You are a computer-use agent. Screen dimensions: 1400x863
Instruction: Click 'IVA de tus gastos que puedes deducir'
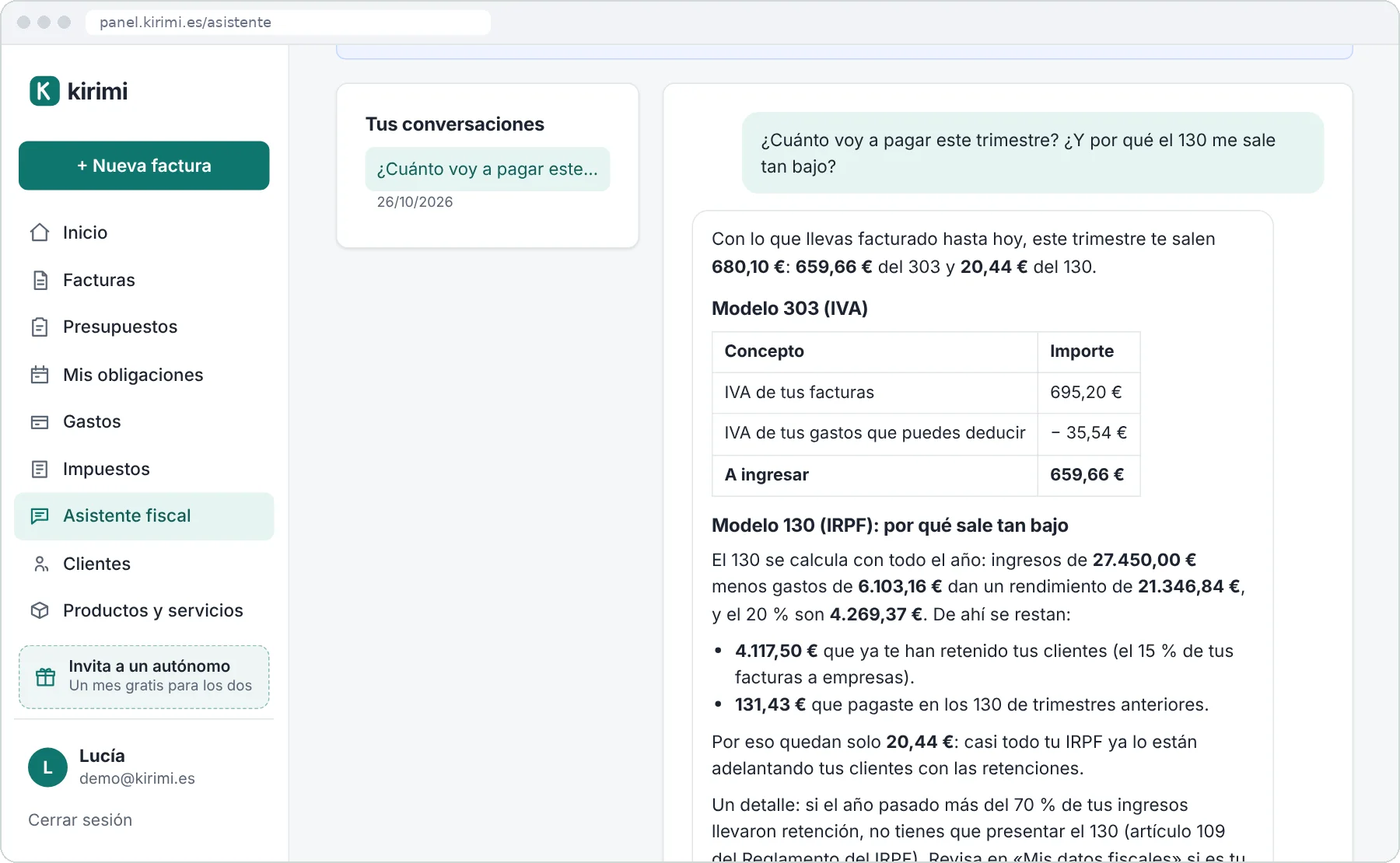tap(875, 433)
